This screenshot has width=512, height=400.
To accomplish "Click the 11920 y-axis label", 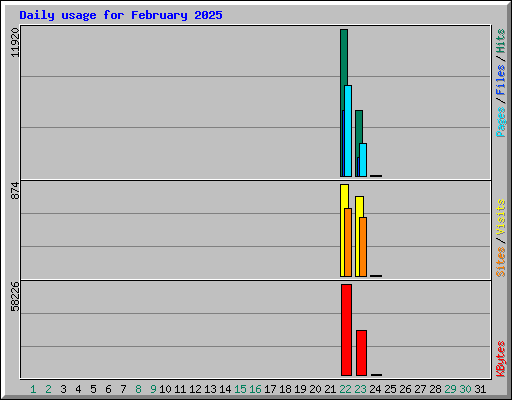I will click(x=15, y=42).
